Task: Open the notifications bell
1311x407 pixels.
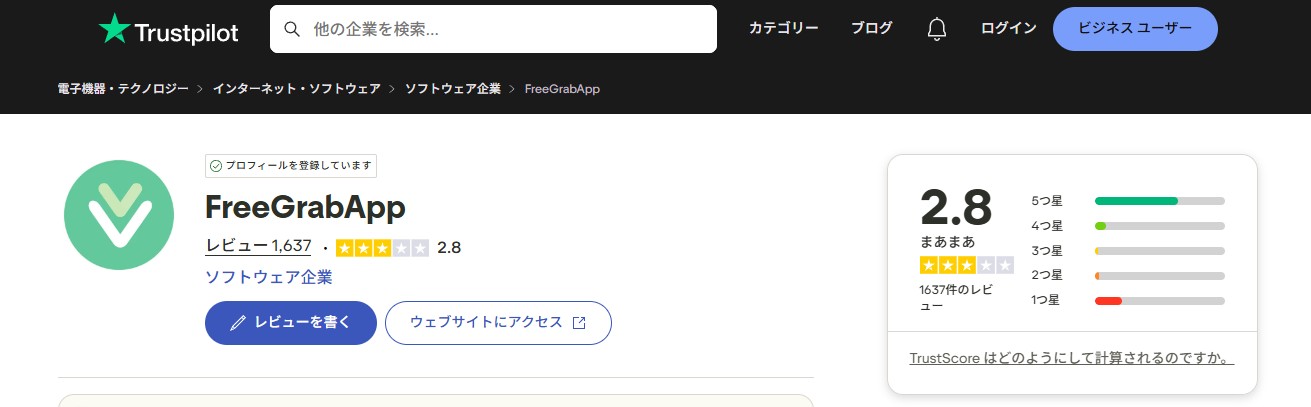Action: coord(936,29)
